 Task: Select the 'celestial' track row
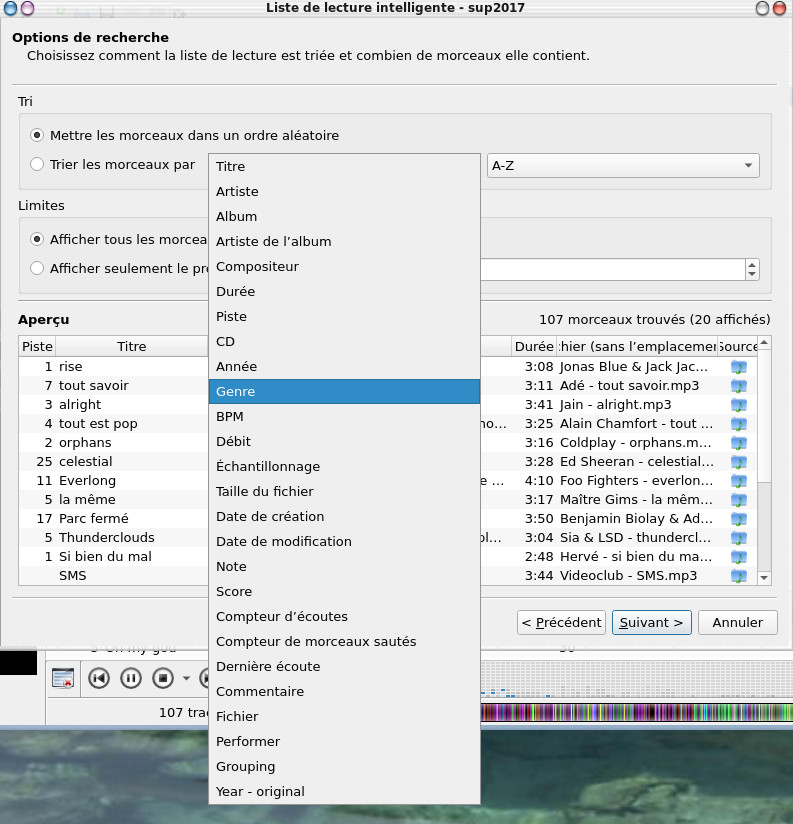click(x=114, y=461)
